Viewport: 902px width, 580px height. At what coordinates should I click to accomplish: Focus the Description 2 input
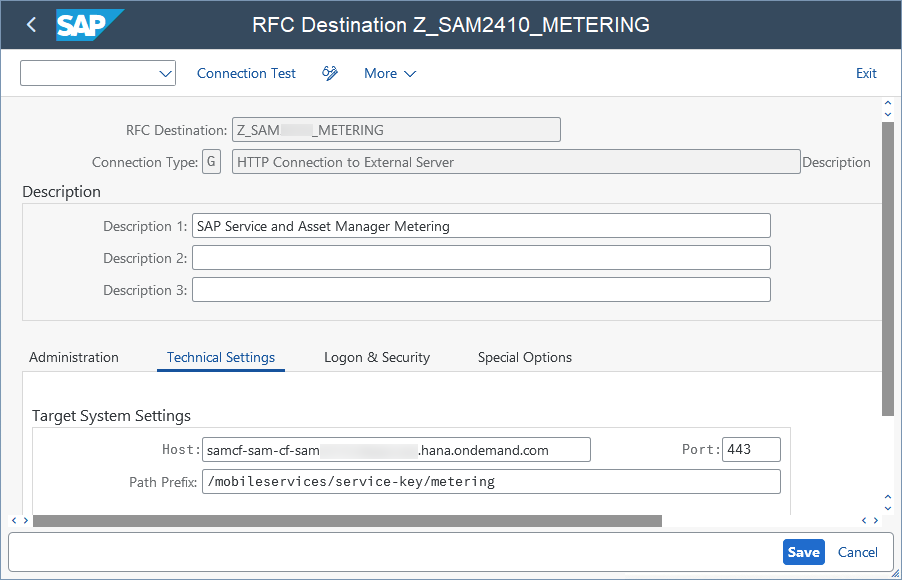tap(481, 258)
